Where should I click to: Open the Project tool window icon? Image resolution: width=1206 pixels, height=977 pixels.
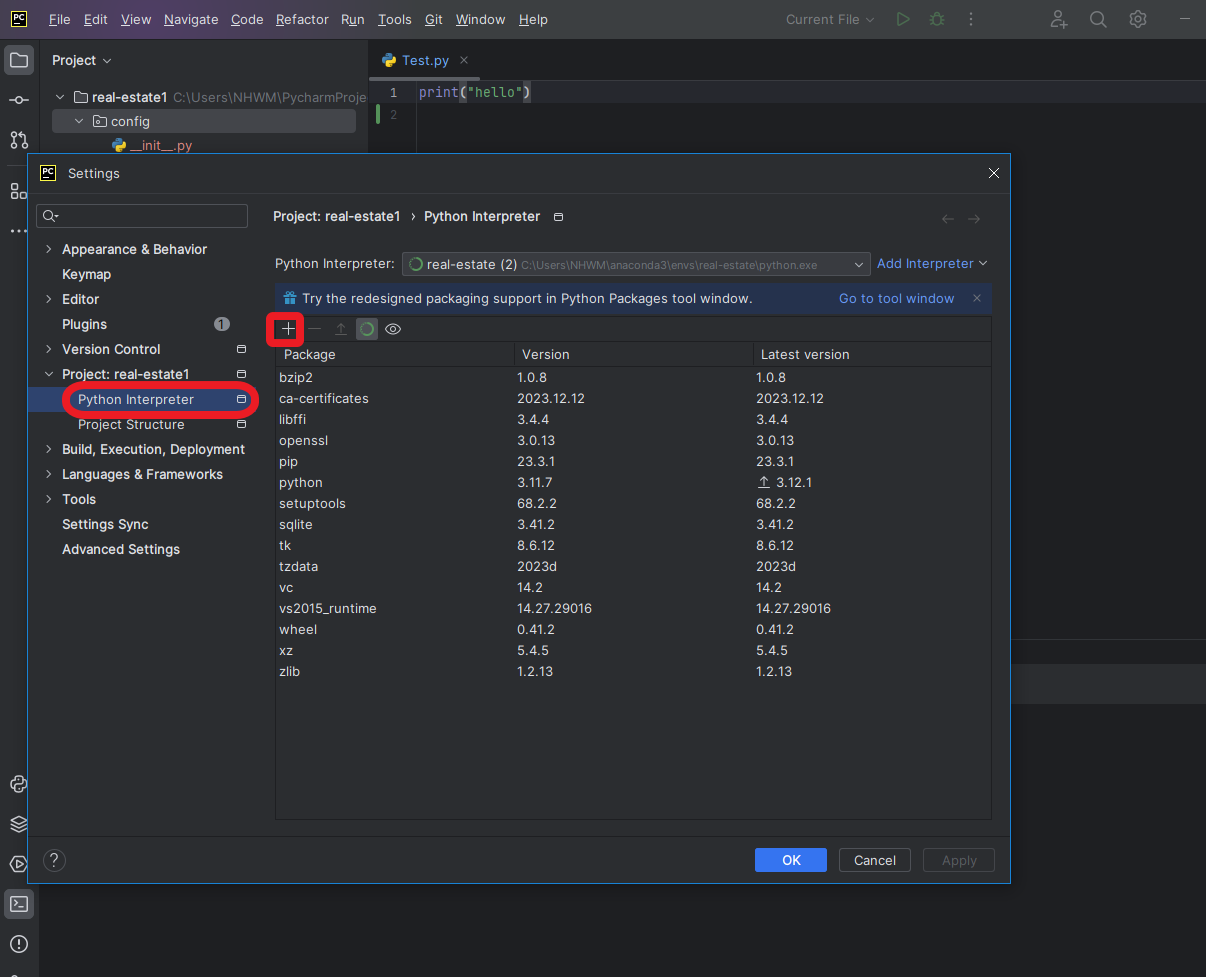19,60
